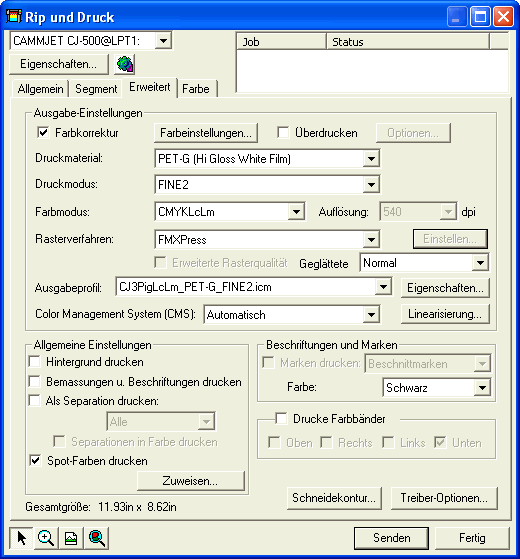Select the arrow pointer tool
520x559 pixels.
coord(21,538)
